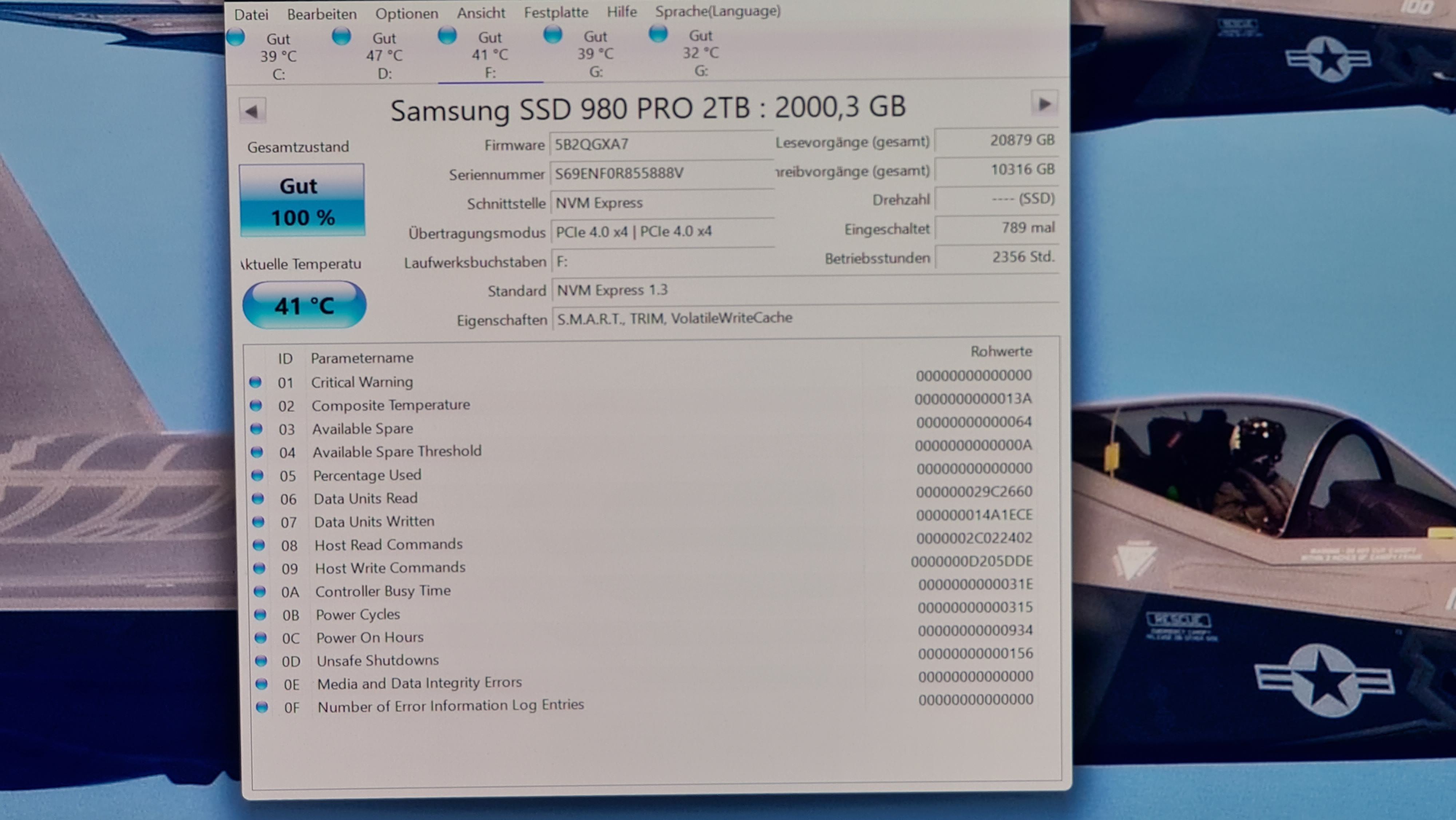Click raw value 0000002C022402
1456x820 pixels.
(974, 538)
